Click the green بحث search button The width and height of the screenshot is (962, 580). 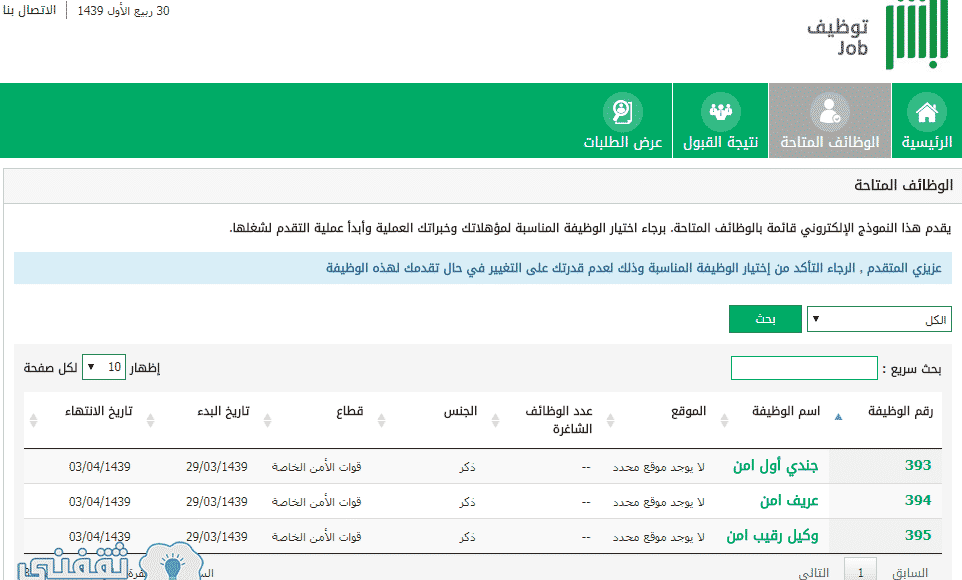point(765,319)
